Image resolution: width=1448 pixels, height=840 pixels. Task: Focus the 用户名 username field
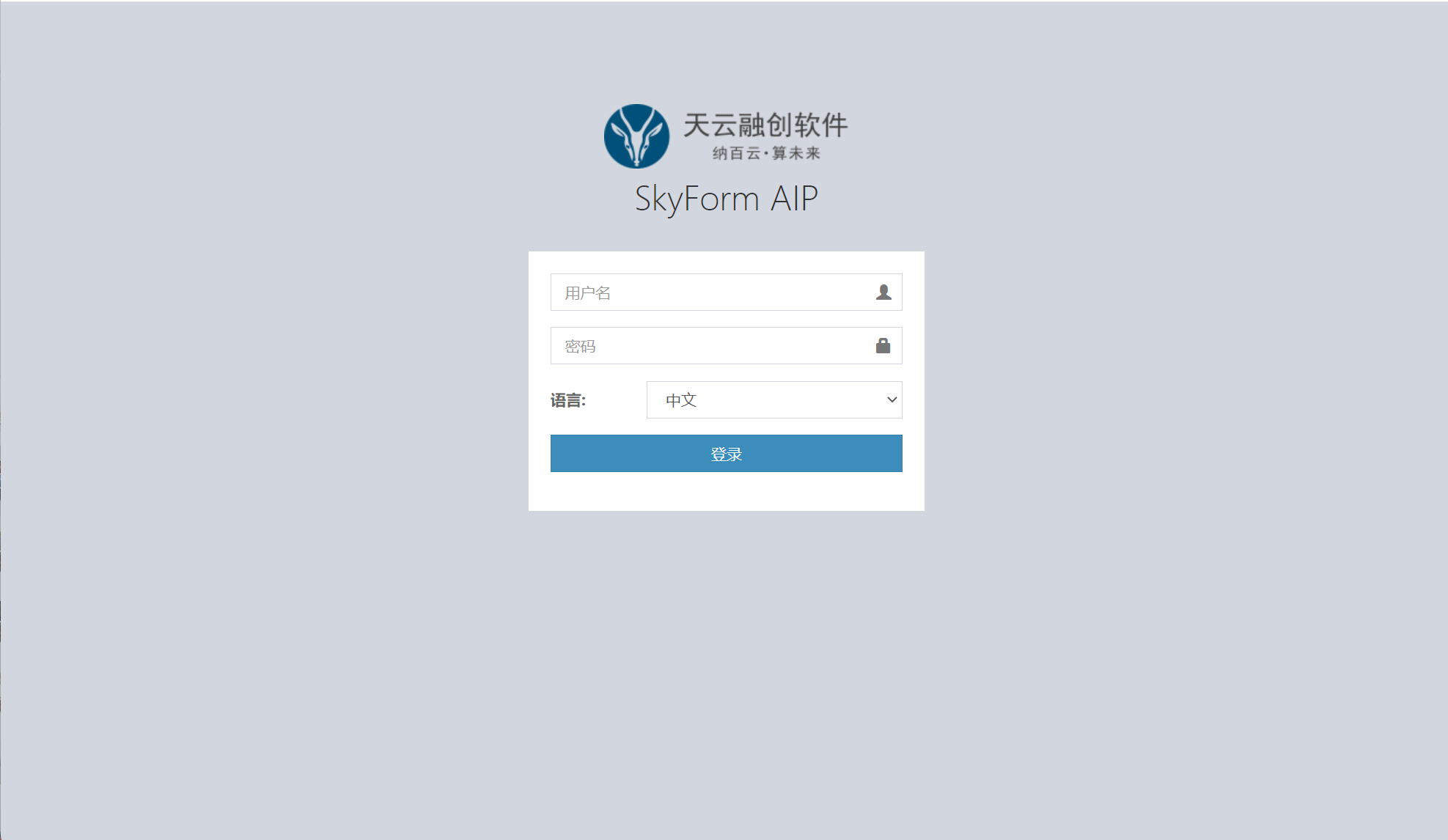tap(726, 292)
